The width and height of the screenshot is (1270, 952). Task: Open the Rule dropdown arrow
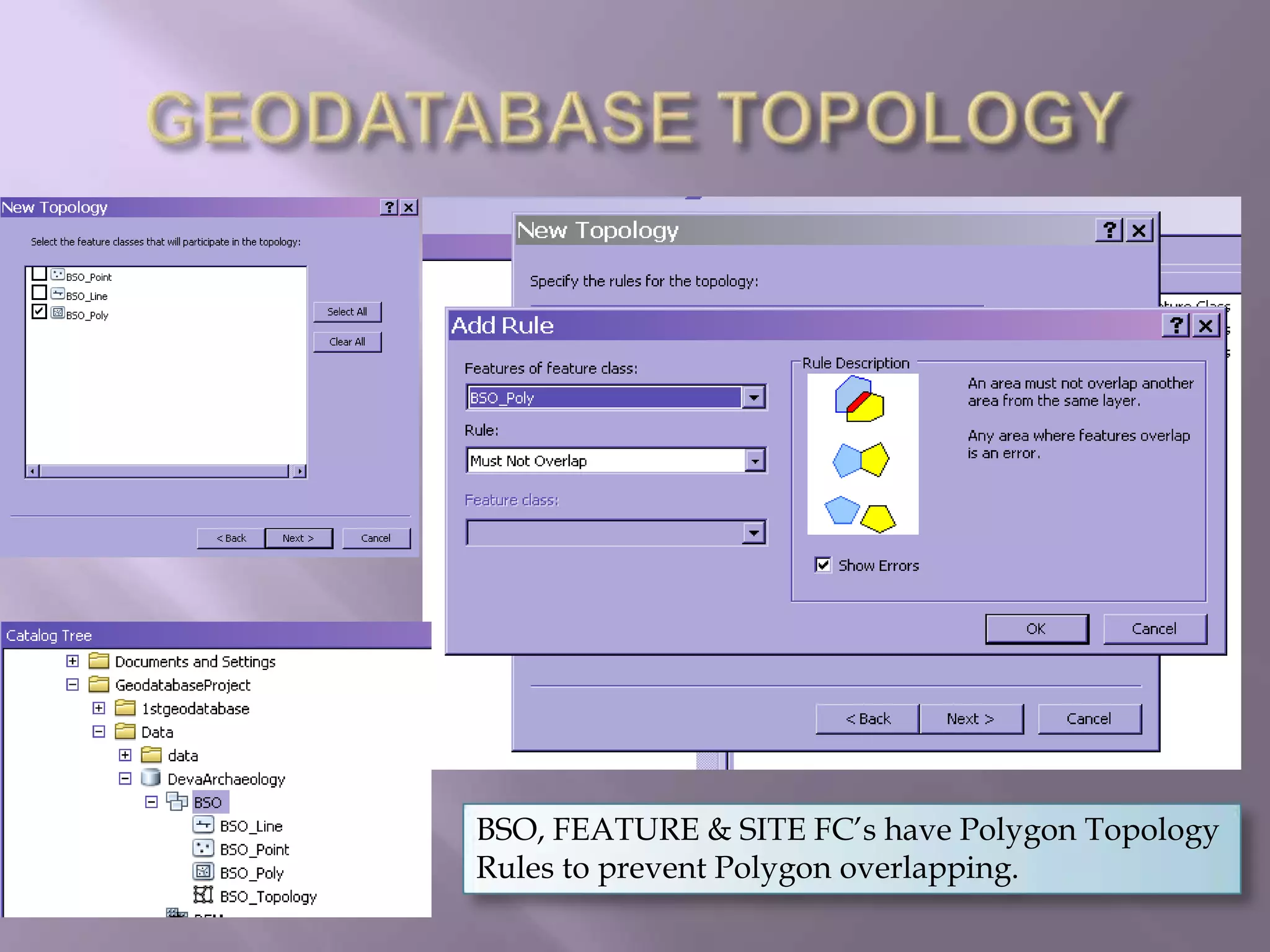pos(754,461)
